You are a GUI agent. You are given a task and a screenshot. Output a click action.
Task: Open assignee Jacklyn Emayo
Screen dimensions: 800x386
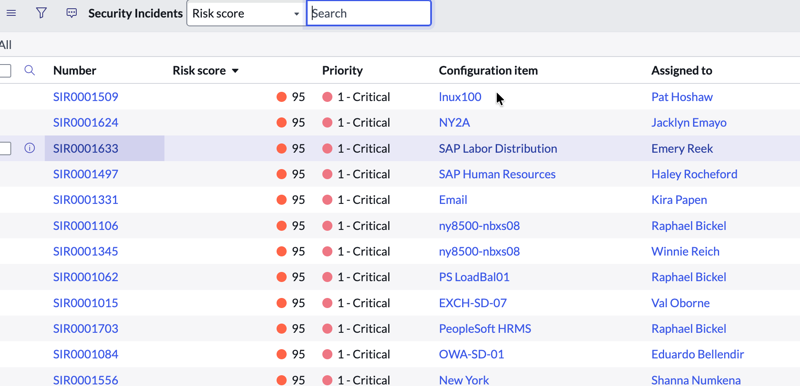point(689,122)
